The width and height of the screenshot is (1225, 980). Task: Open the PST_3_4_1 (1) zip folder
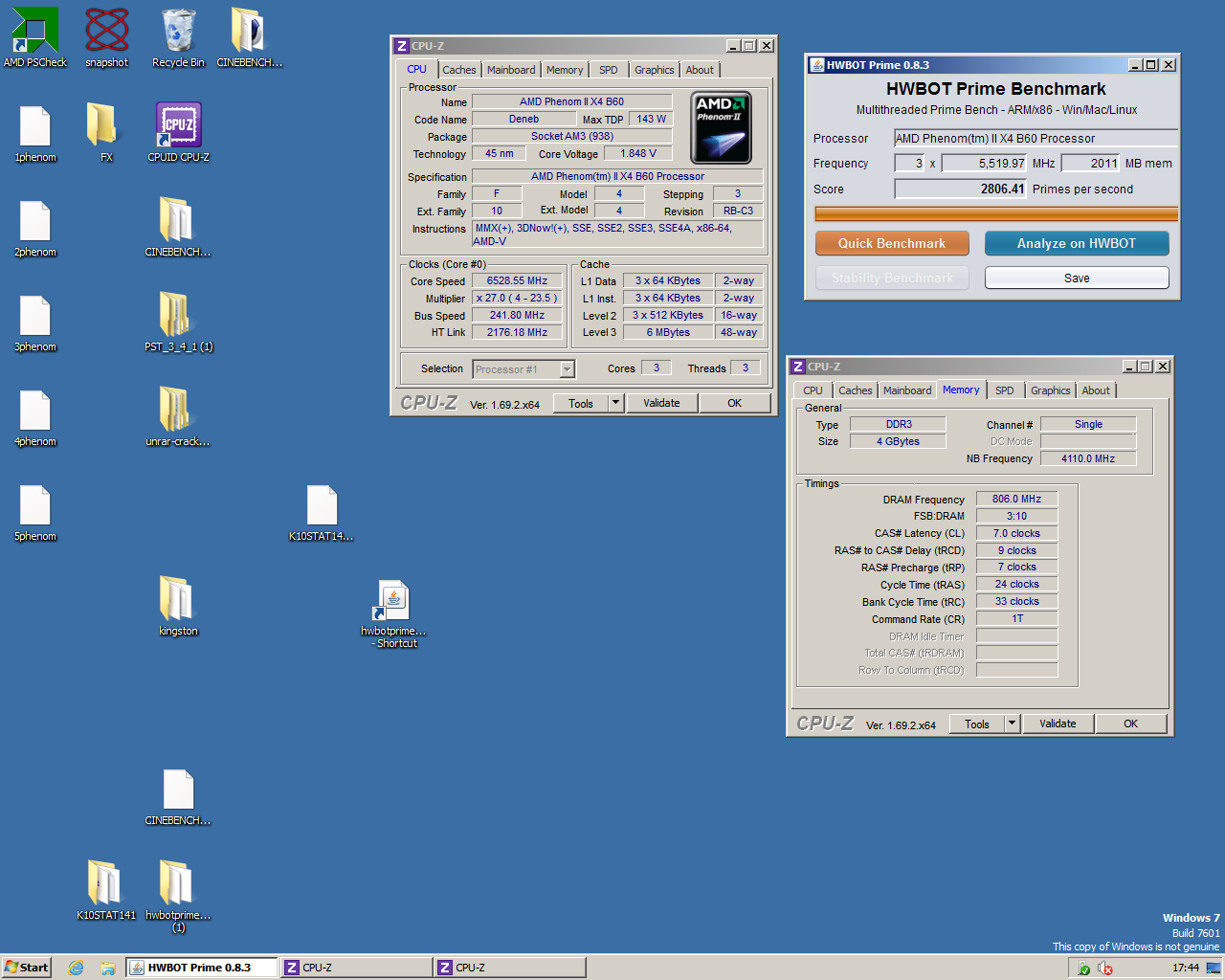(178, 323)
